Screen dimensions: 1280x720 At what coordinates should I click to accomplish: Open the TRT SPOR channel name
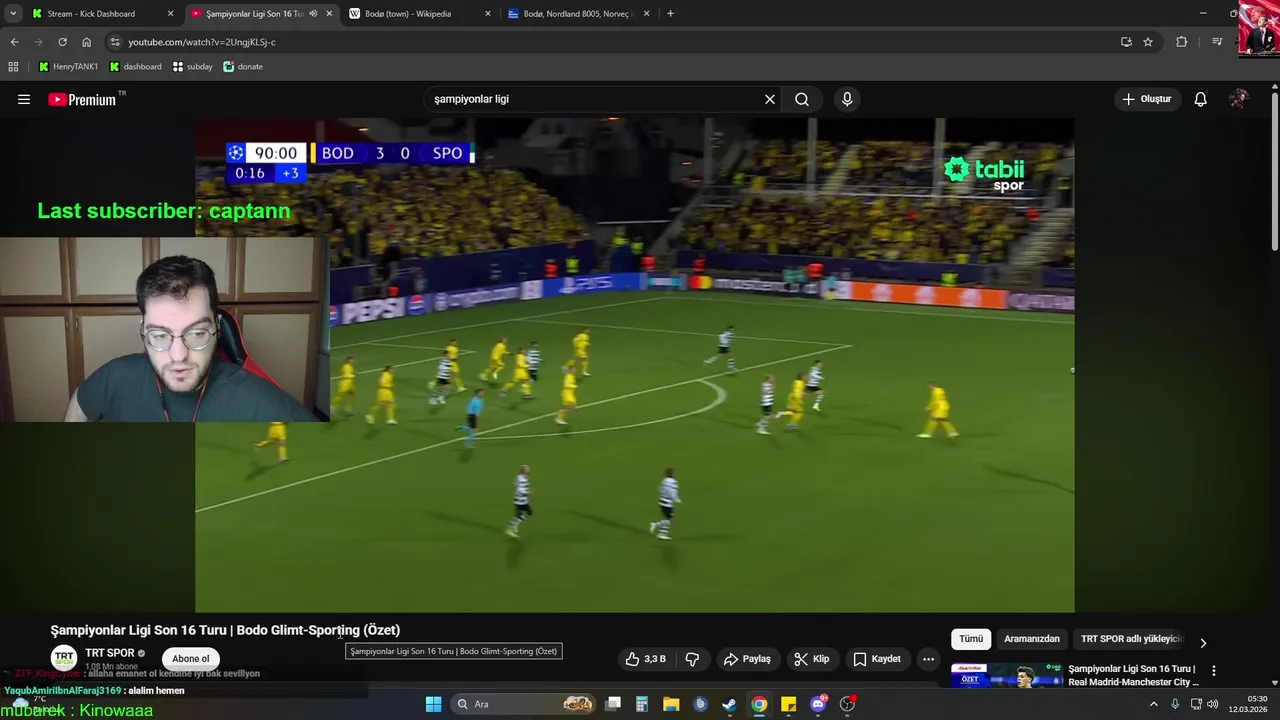(110, 653)
